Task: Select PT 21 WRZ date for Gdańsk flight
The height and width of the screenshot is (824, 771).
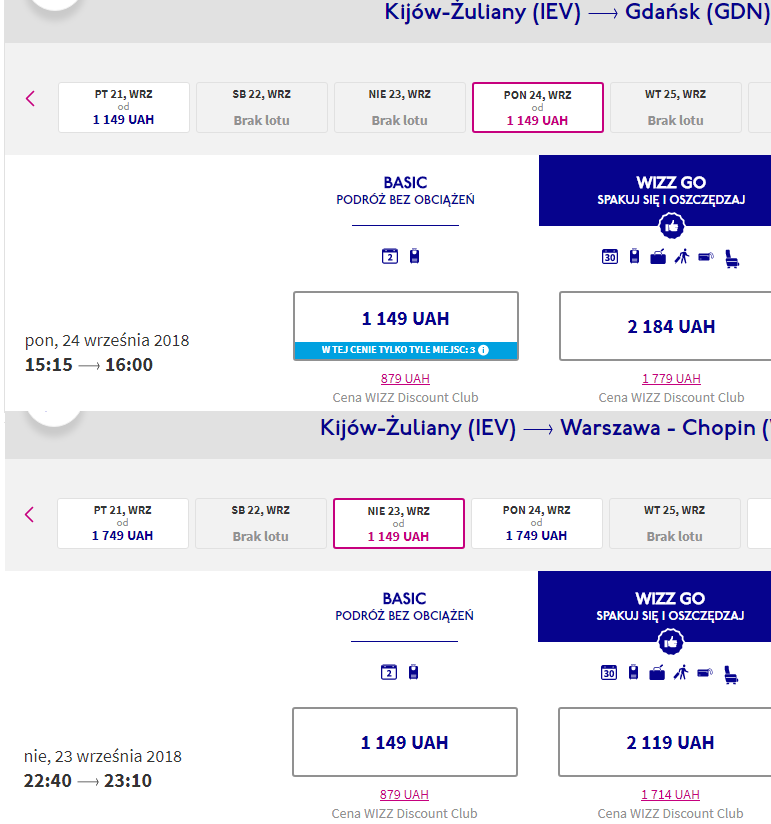Action: [x=124, y=107]
